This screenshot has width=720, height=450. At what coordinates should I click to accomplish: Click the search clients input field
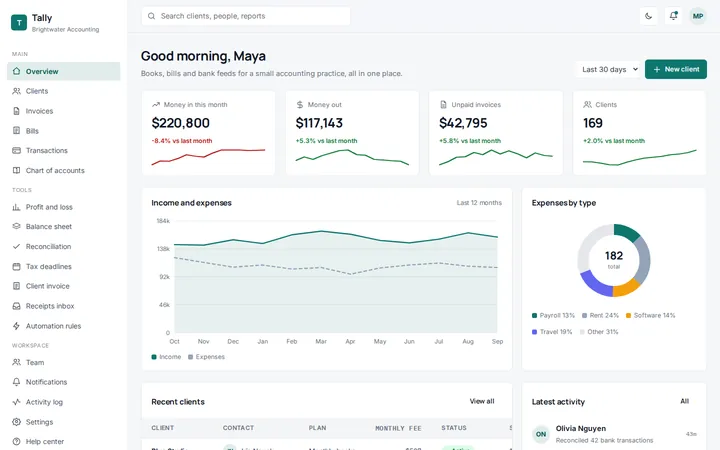coord(246,16)
